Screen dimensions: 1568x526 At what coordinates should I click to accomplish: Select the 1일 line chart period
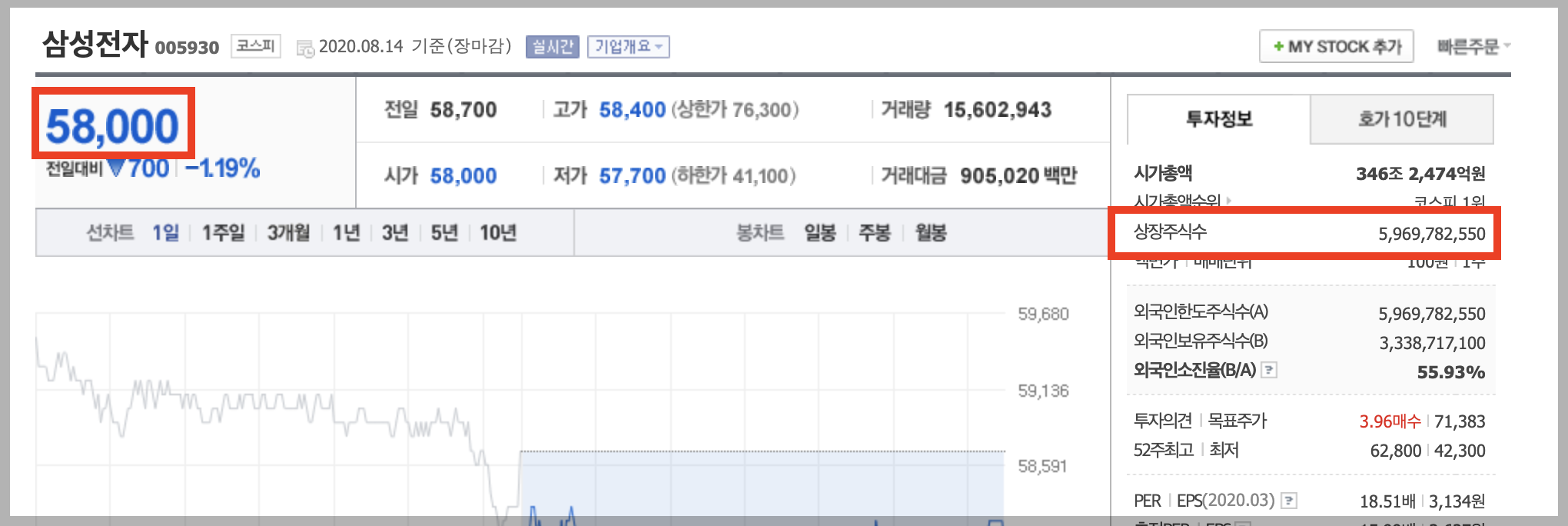point(165,232)
